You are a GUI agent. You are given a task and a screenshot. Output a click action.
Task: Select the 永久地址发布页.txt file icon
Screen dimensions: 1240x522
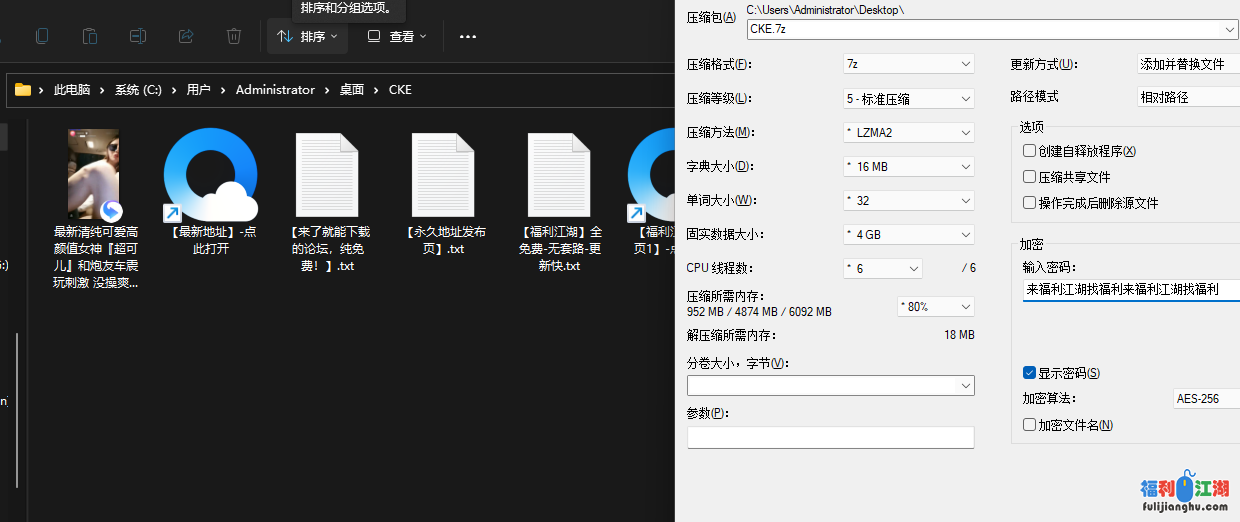[442, 175]
